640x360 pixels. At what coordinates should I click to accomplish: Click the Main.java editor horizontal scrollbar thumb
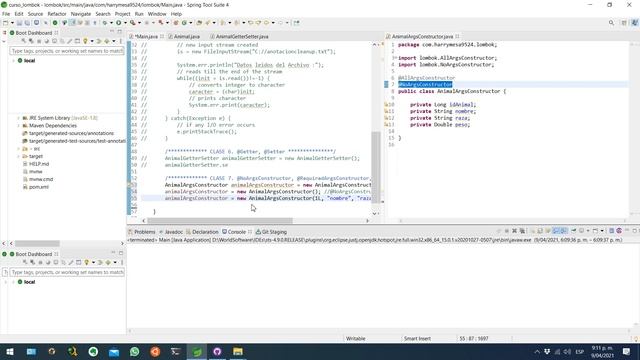click(x=220, y=220)
